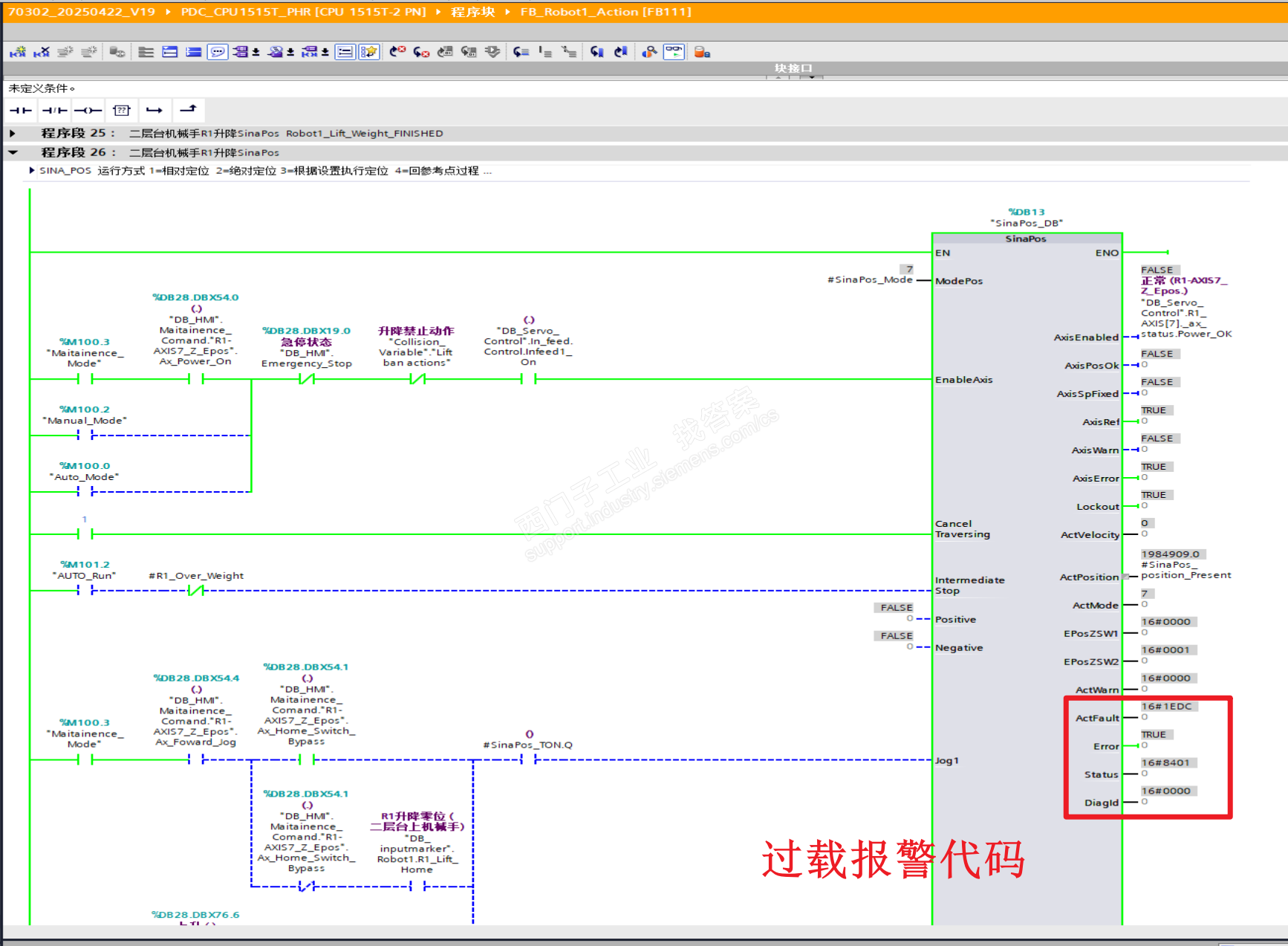1288x946 pixels.
Task: Click the ActFault value 16#1EDC
Action: point(1167,706)
